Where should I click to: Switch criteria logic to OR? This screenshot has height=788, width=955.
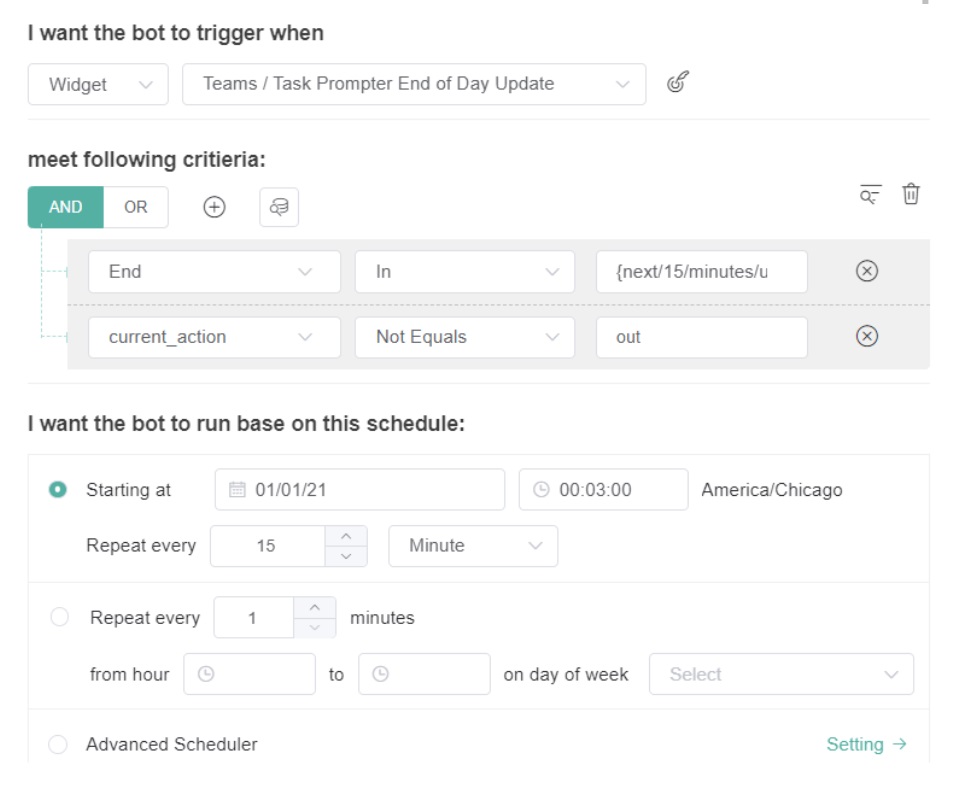click(137, 207)
